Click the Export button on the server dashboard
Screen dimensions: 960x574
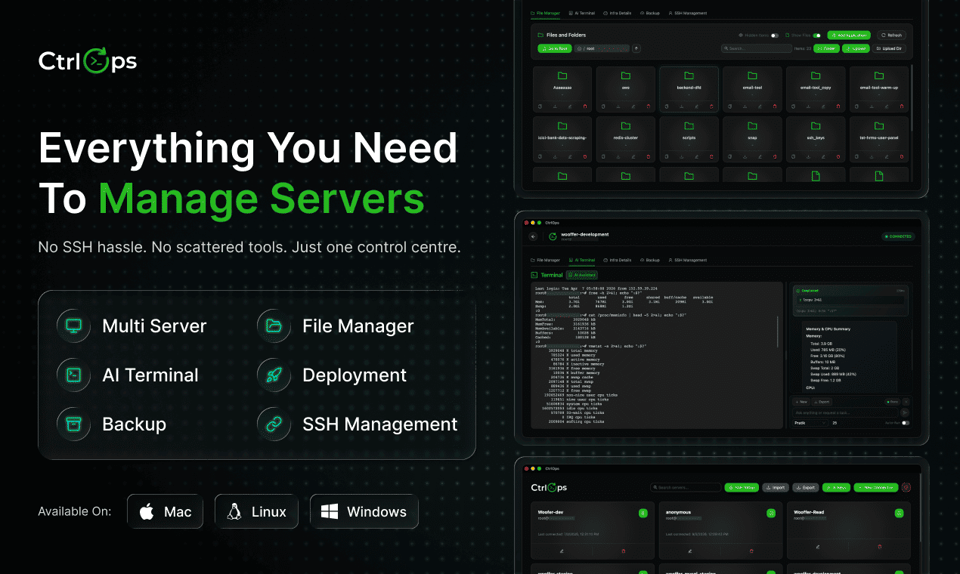(x=805, y=488)
